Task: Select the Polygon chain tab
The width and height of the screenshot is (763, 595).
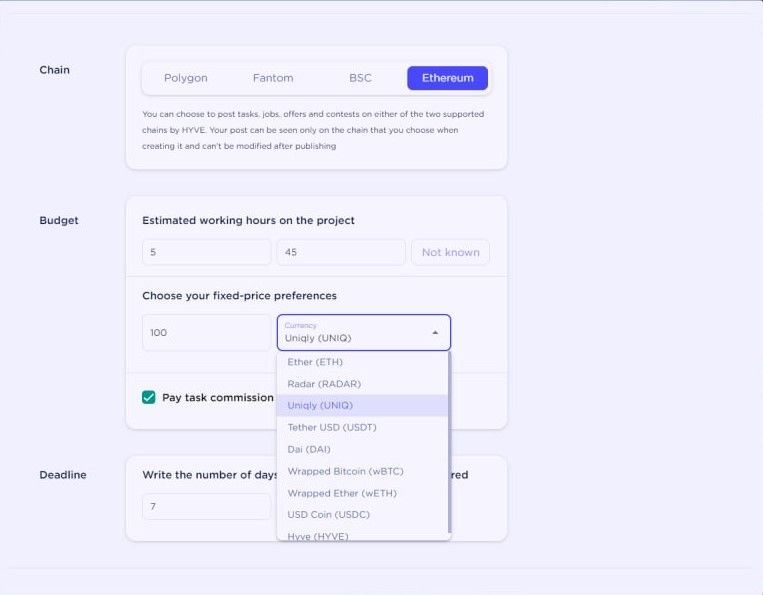Action: (185, 78)
